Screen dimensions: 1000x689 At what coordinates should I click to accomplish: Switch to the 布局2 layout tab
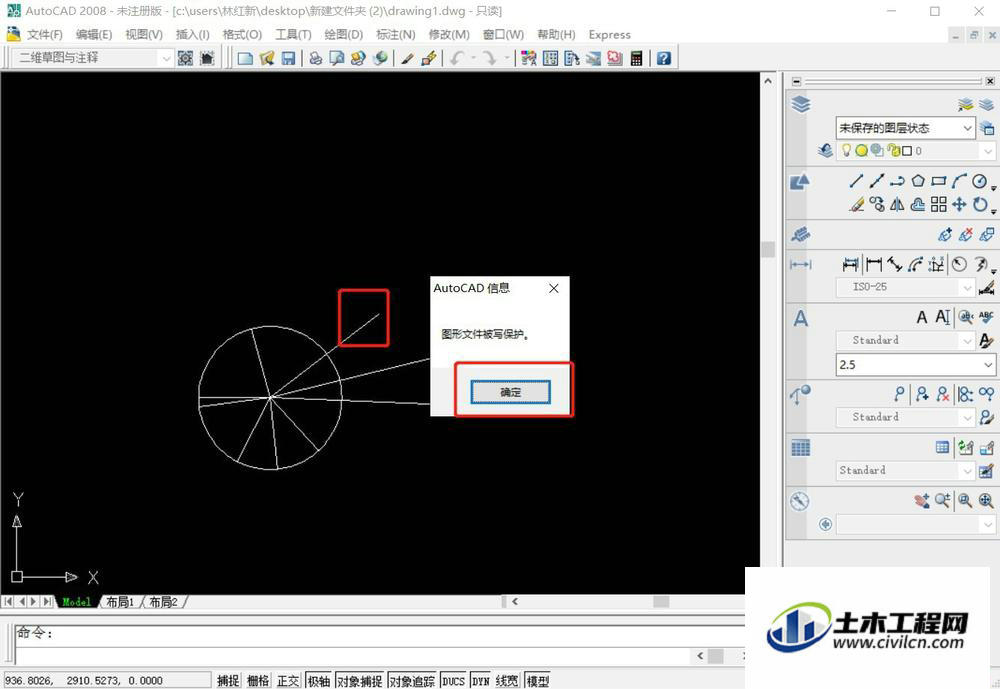[163, 602]
